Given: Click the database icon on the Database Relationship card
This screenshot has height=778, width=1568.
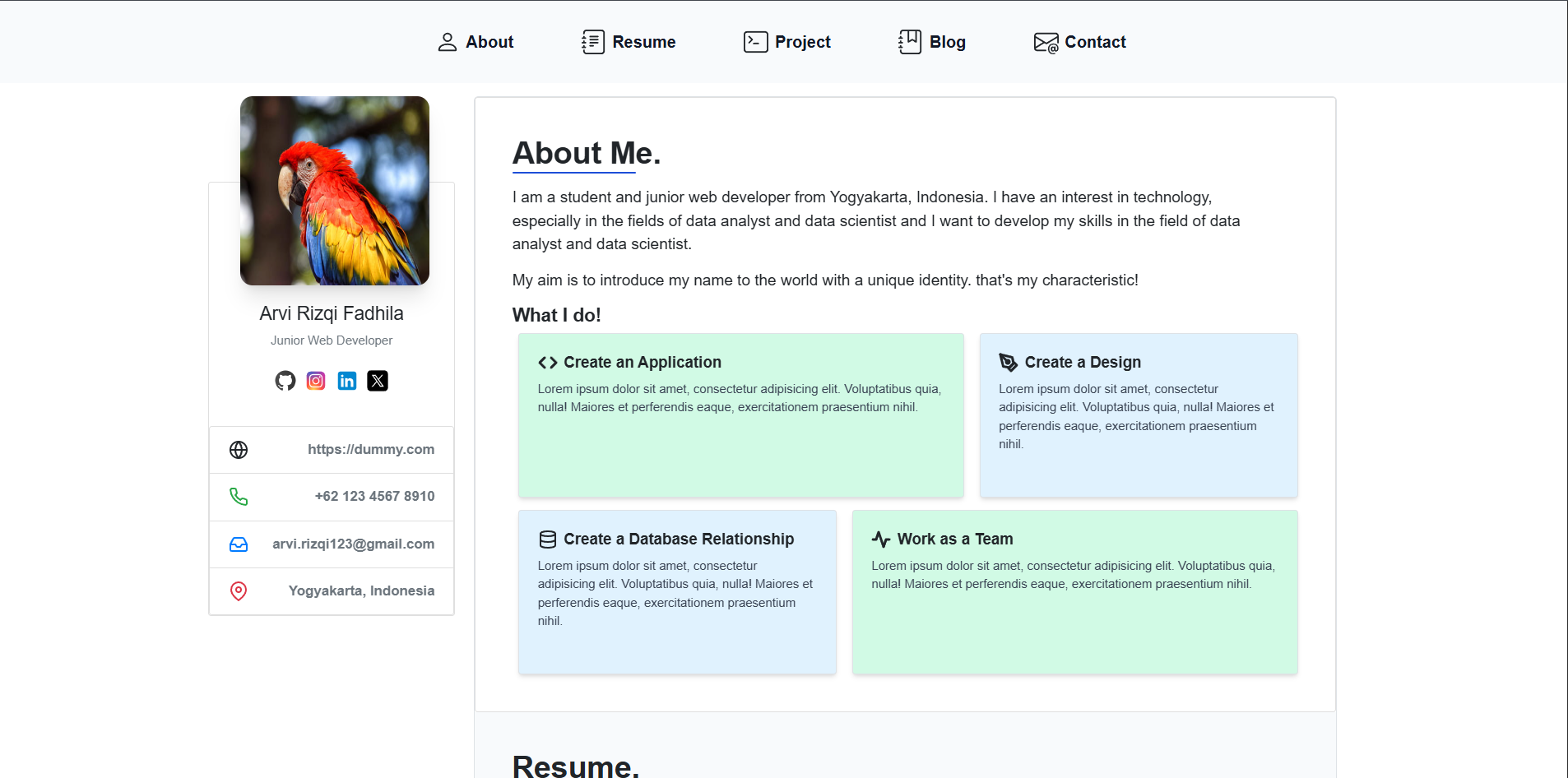Looking at the screenshot, I should [548, 540].
